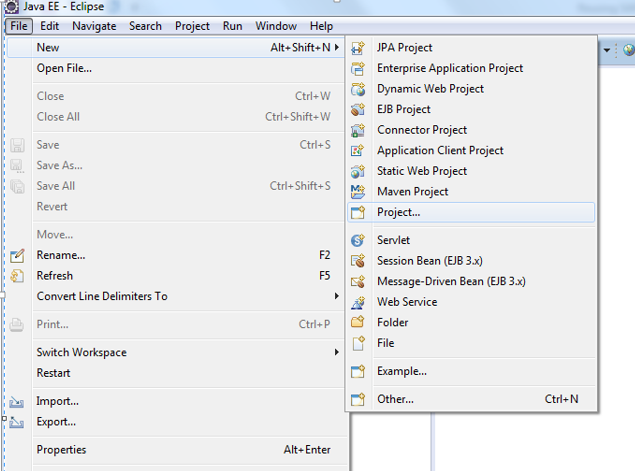
Task: Choose the highlighted Project... entry
Action: point(471,212)
